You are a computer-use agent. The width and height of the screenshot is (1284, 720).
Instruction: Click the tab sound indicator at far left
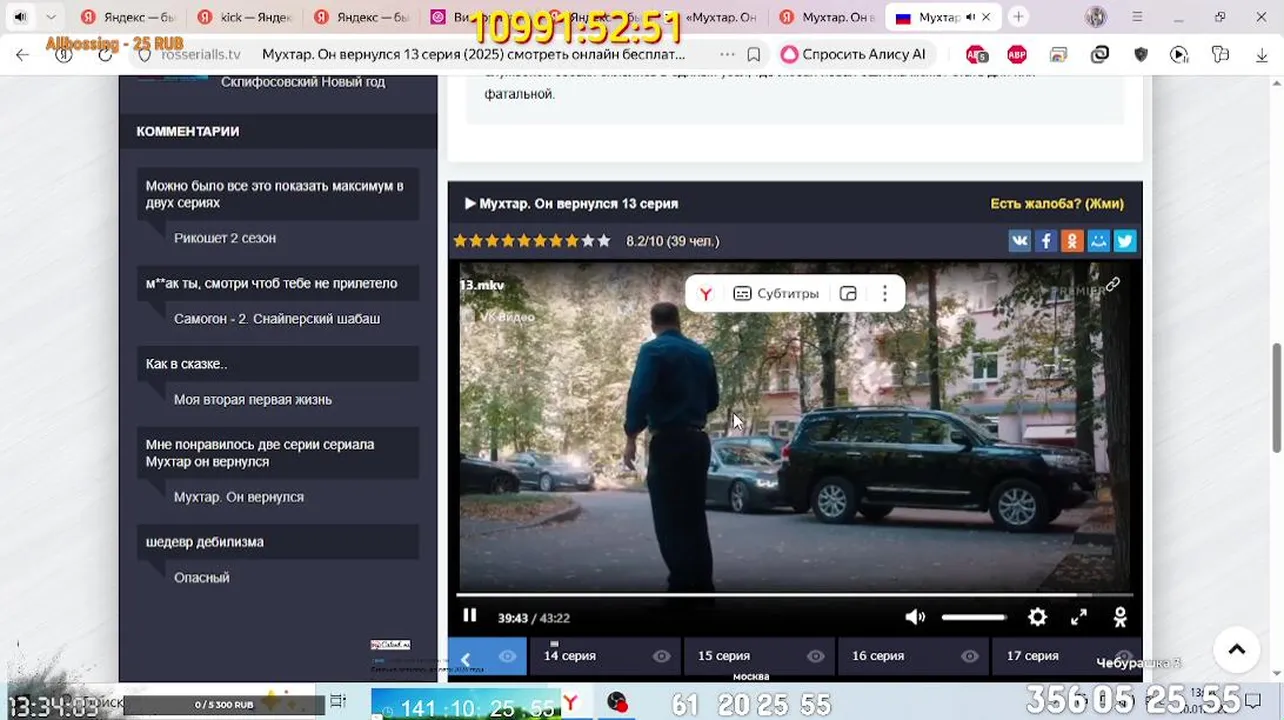(x=20, y=17)
